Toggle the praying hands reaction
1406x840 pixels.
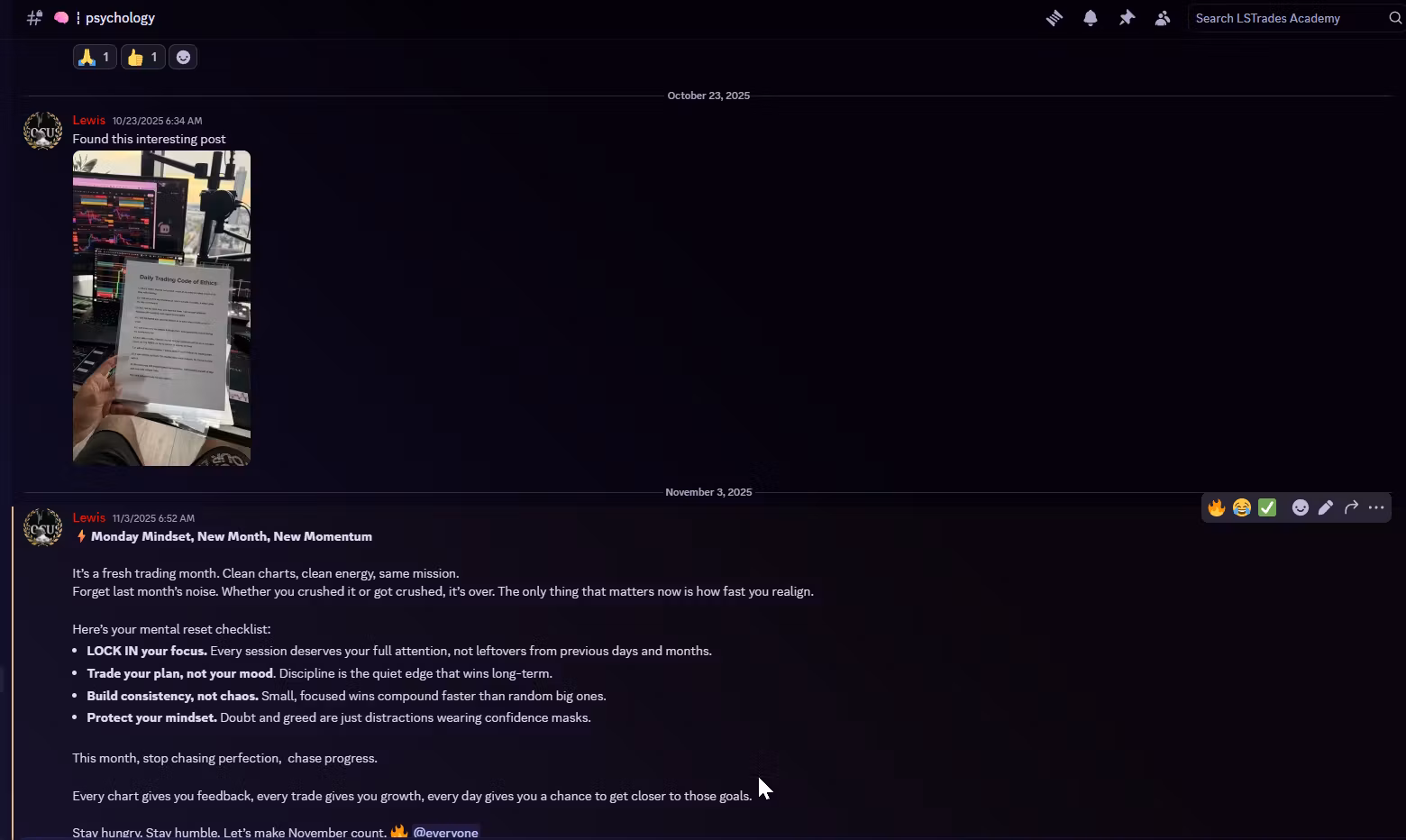[95, 58]
